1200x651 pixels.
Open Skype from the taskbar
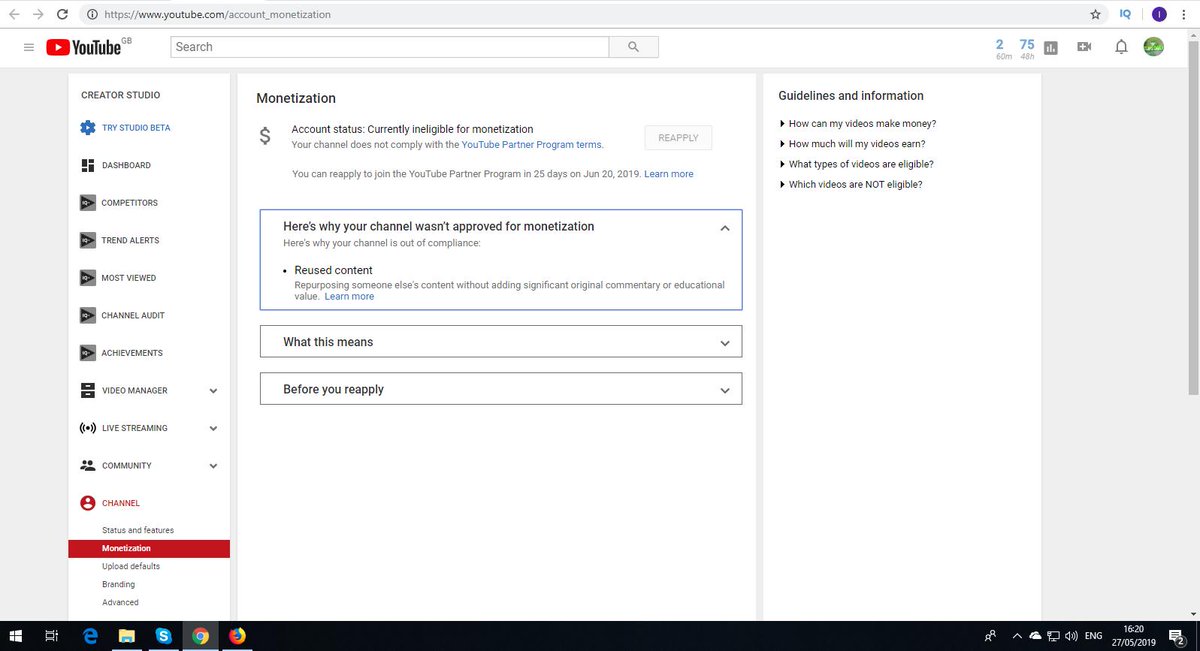pos(163,635)
